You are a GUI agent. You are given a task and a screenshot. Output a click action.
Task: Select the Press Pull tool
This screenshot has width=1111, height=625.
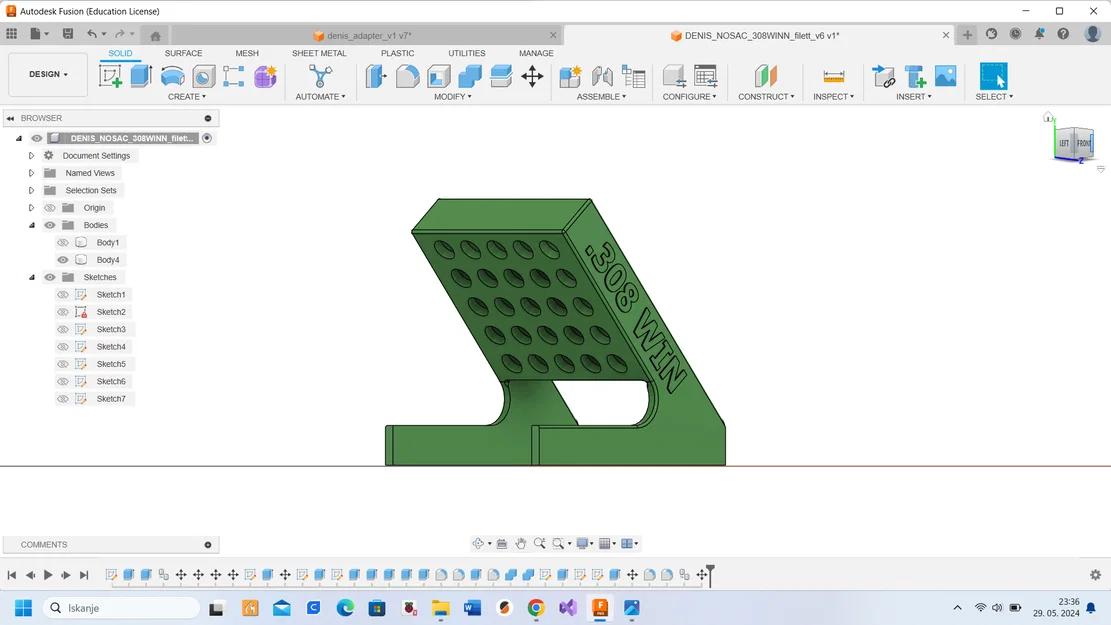click(x=376, y=77)
